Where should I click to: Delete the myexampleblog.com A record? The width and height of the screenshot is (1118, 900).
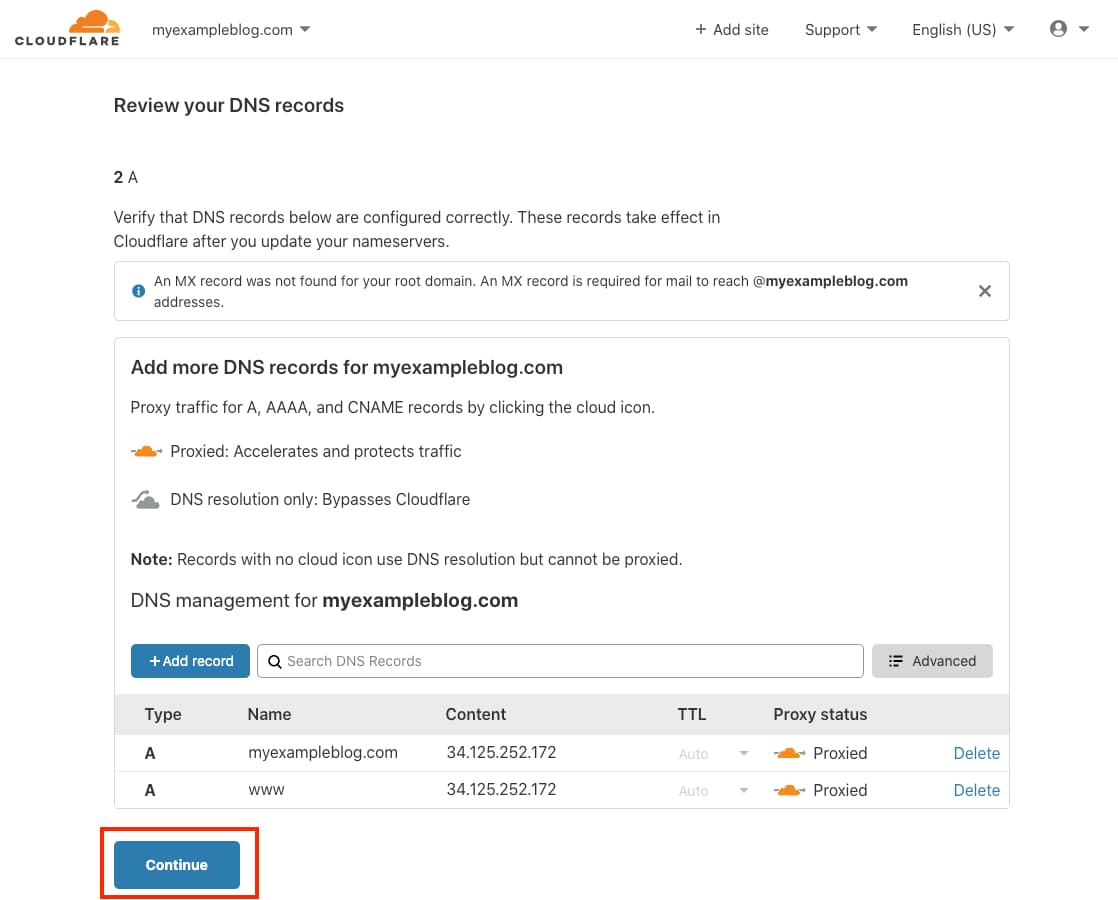[x=977, y=753]
